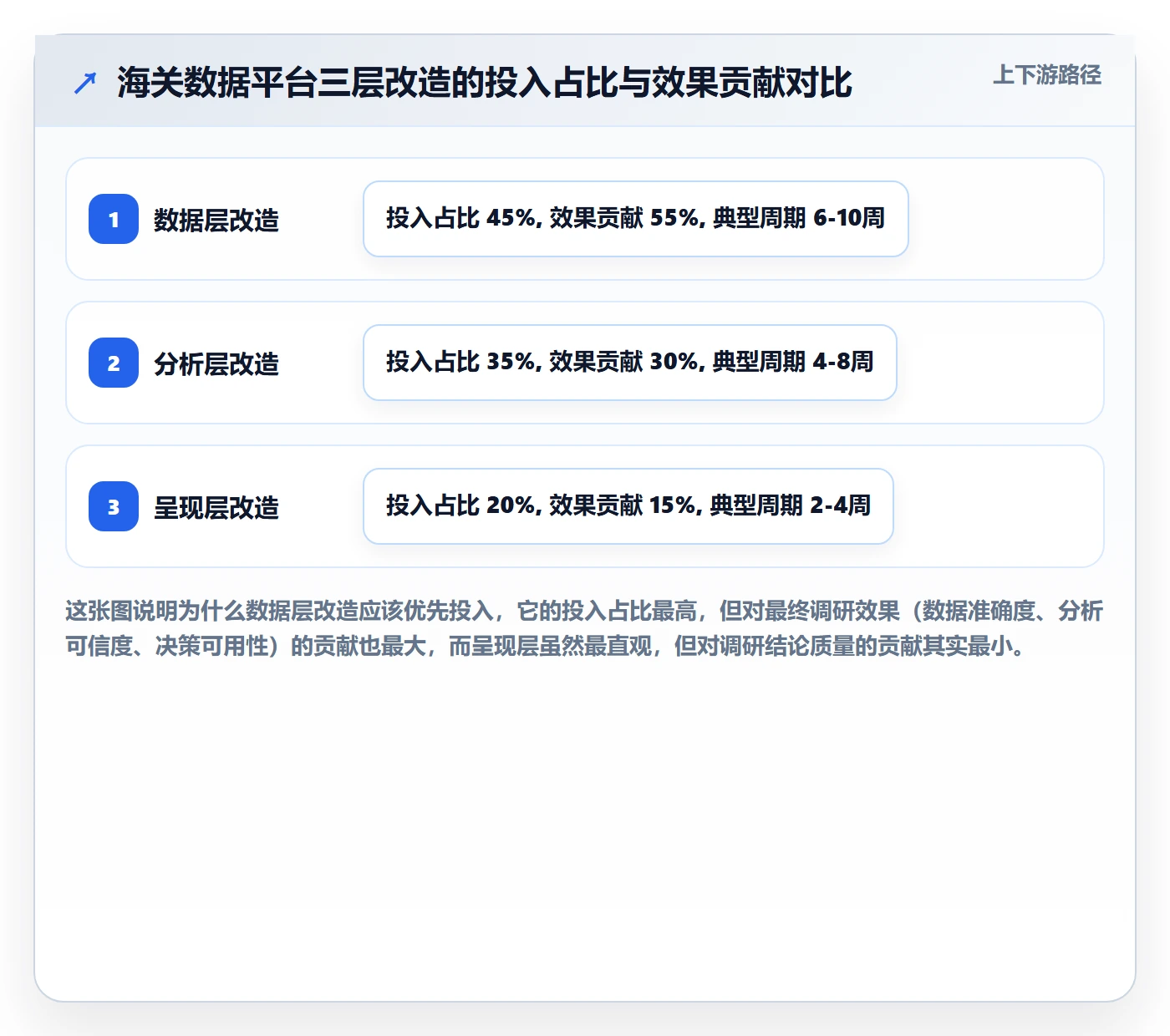Click the box with 投入占比 20%
1170x1036 pixels.
coord(628,506)
